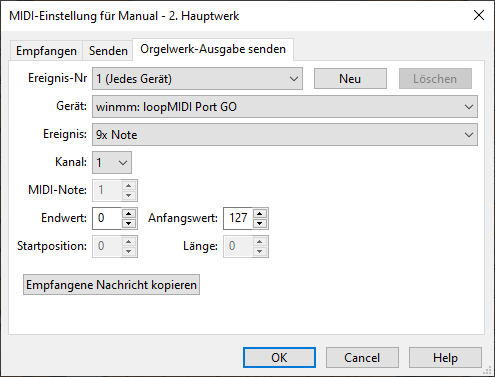Click the Länge spinner up arrow
Viewport: 495px width, 377px height.
tap(260, 242)
